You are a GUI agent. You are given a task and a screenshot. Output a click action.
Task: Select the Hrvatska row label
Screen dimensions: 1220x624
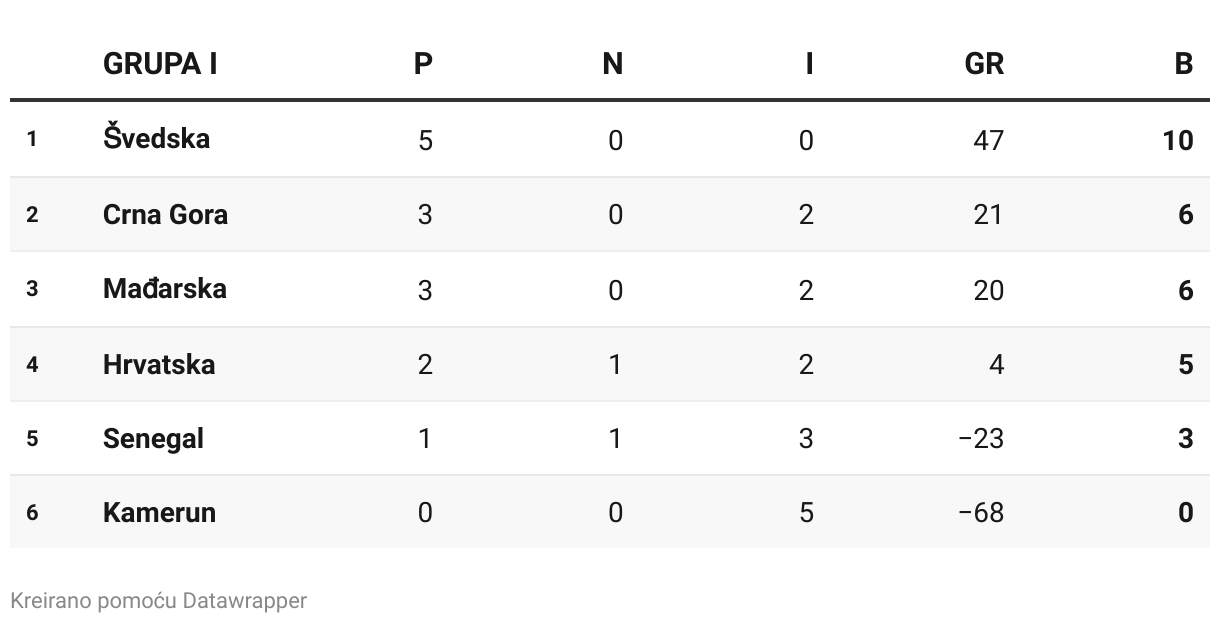158,364
